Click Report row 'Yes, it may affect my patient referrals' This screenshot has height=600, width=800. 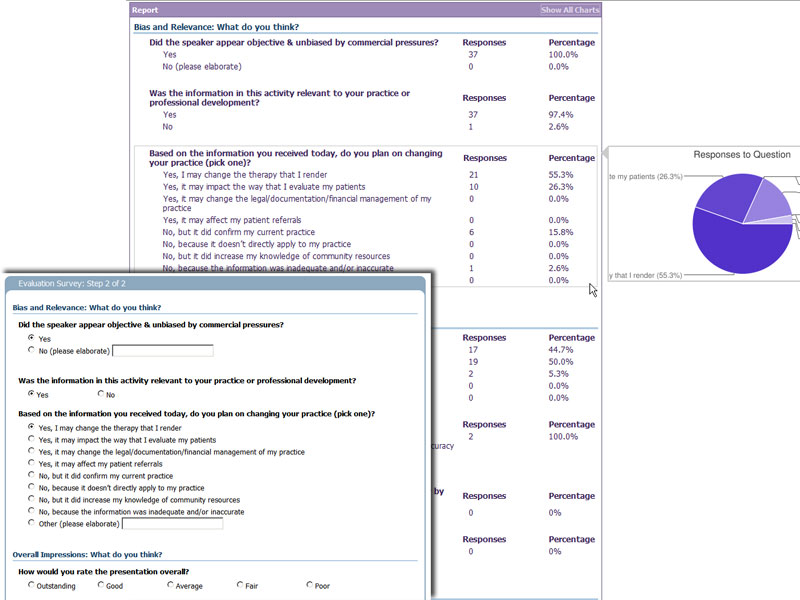(232, 220)
